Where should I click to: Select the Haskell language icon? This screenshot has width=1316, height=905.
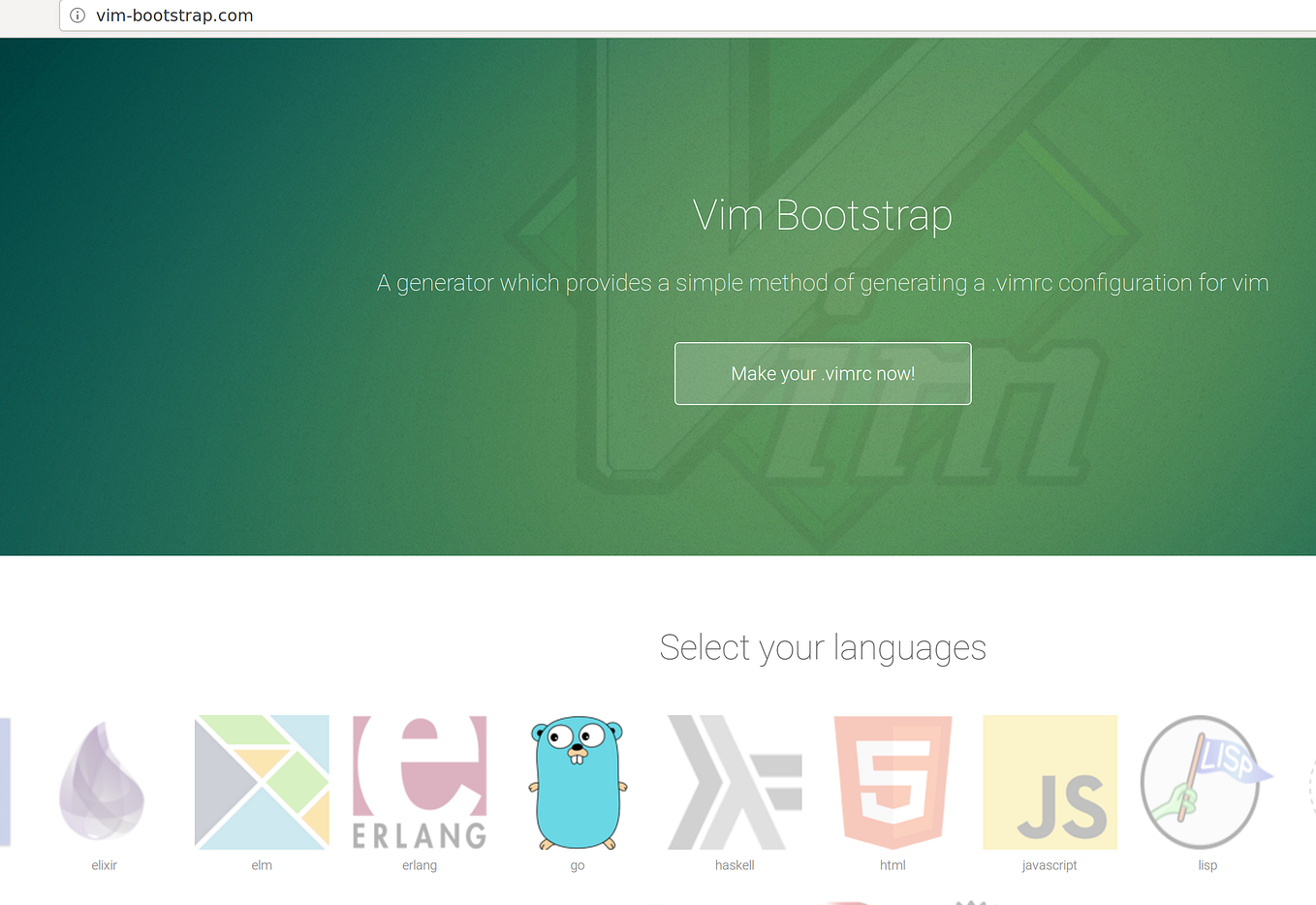point(735,782)
